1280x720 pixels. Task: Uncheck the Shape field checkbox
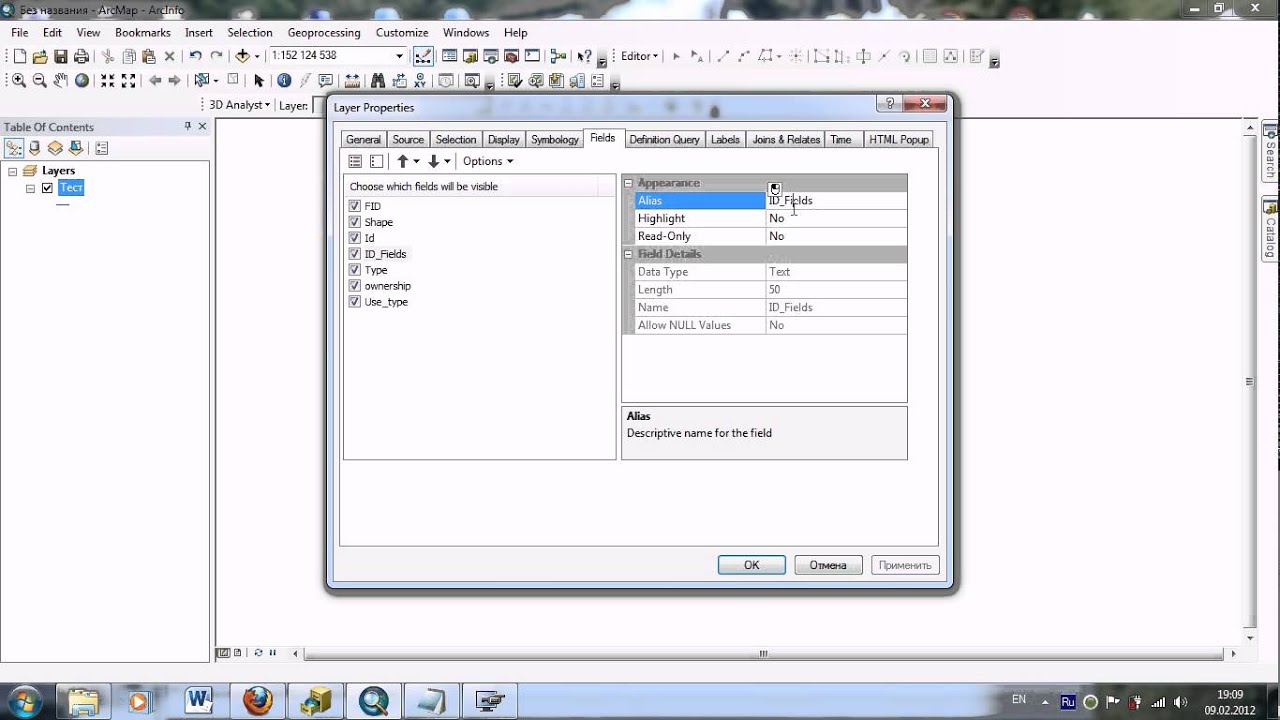(354, 222)
